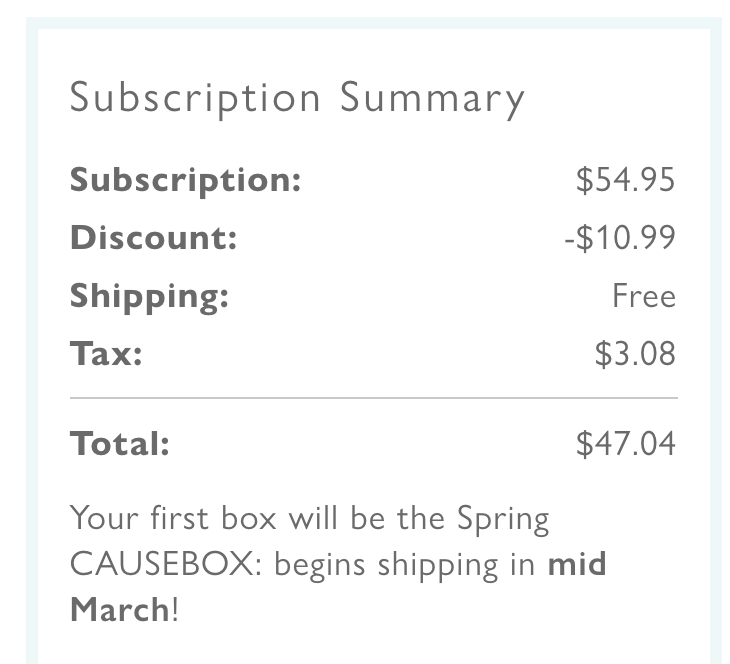Select the $47.04 total amount
This screenshot has height=664, width=730.
click(x=625, y=443)
